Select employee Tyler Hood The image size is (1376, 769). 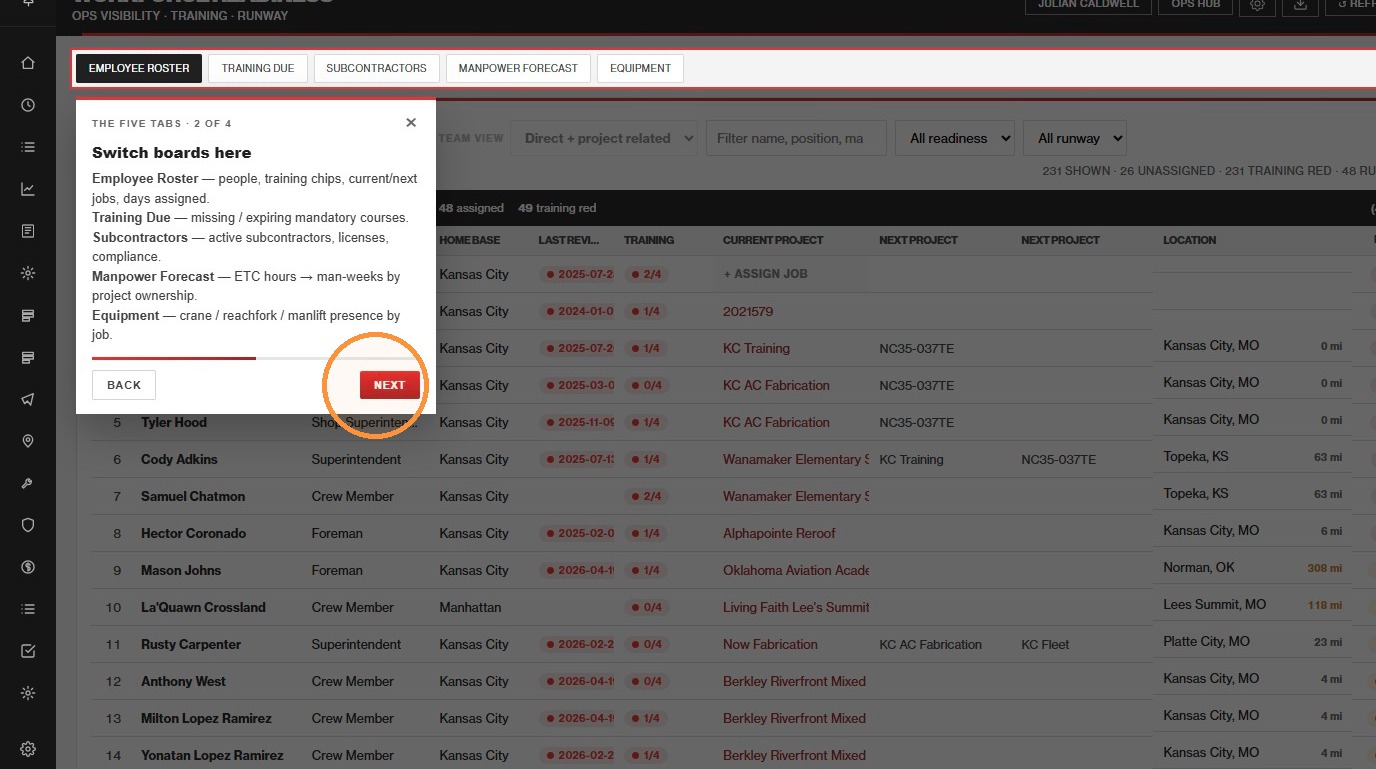coord(174,422)
